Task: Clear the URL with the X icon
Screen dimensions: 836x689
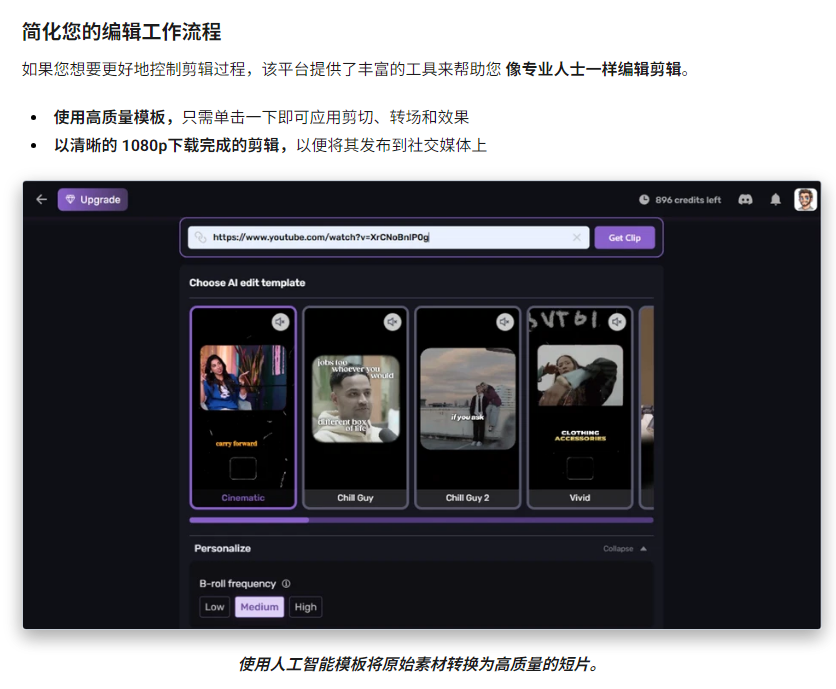Action: pyautogui.click(x=576, y=238)
